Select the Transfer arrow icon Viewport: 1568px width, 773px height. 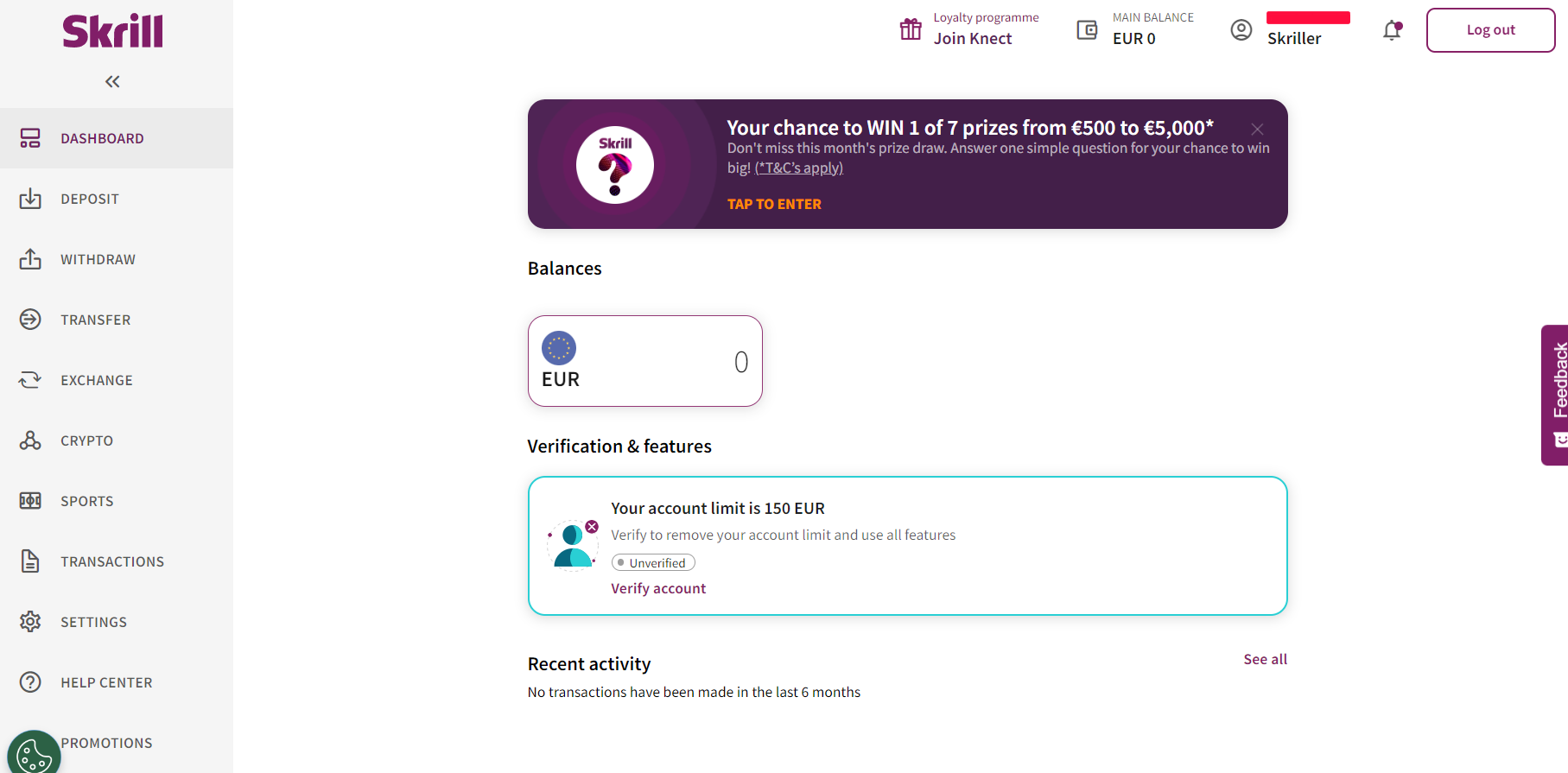point(30,320)
